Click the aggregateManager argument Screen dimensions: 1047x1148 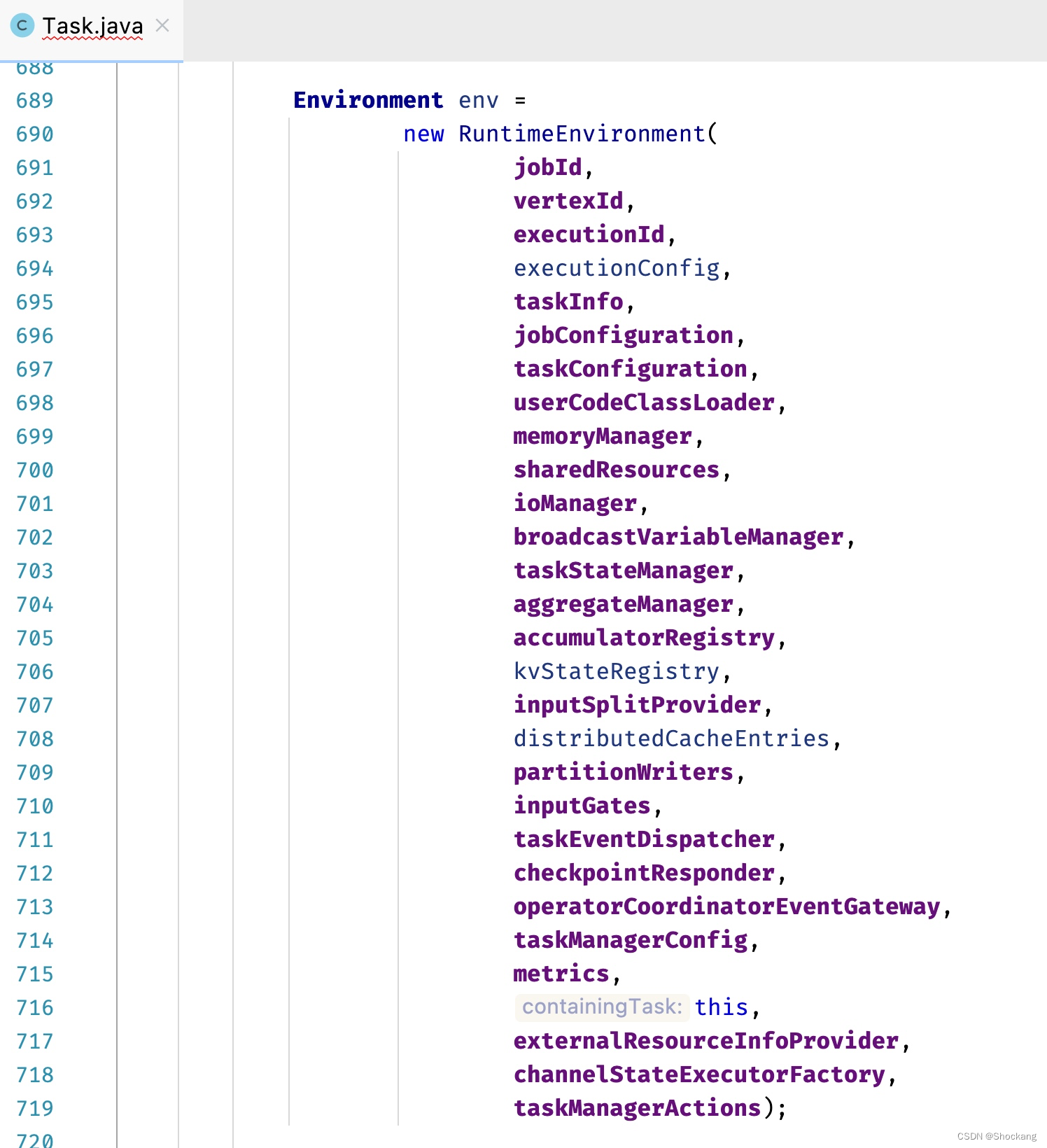624,605
